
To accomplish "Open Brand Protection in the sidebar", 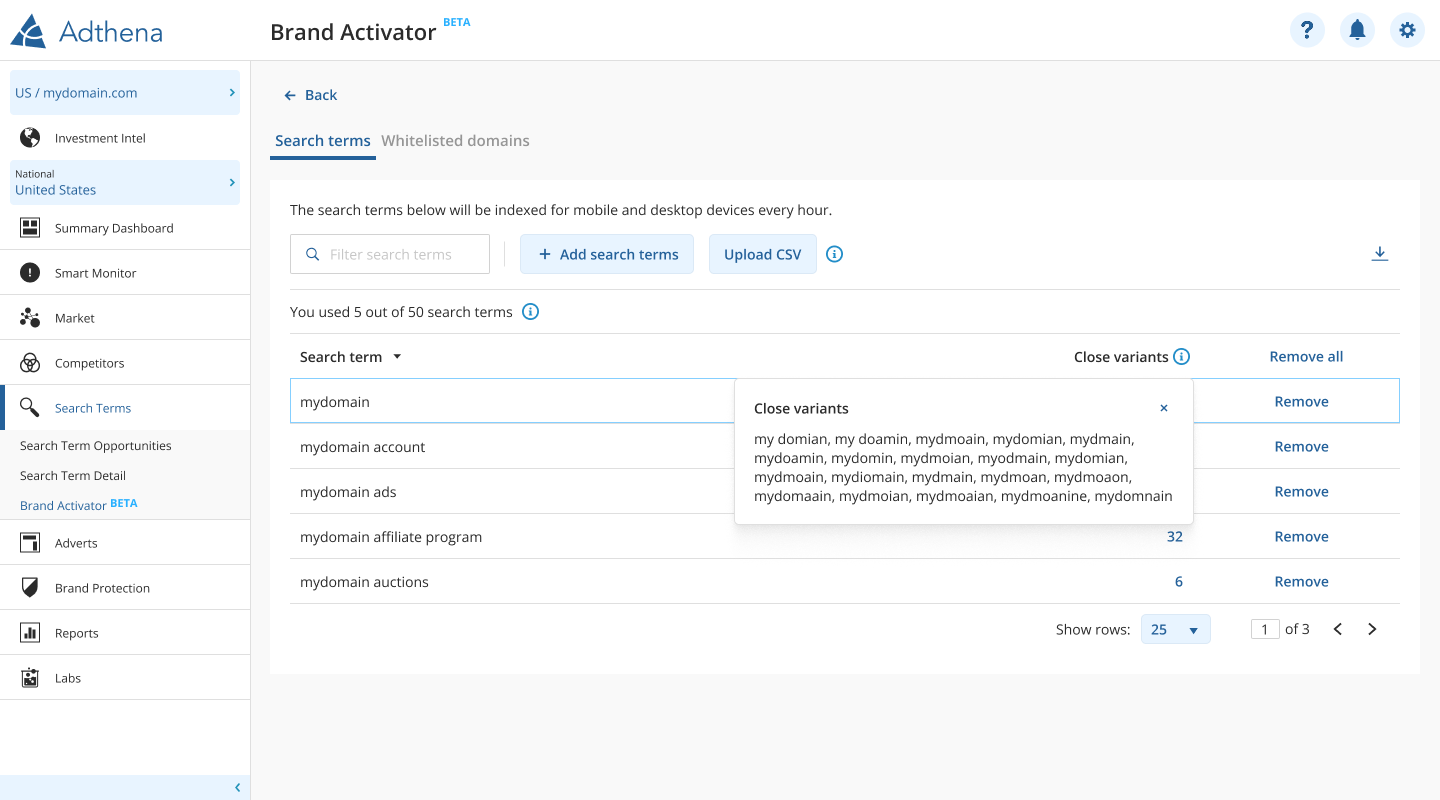I will [102, 588].
